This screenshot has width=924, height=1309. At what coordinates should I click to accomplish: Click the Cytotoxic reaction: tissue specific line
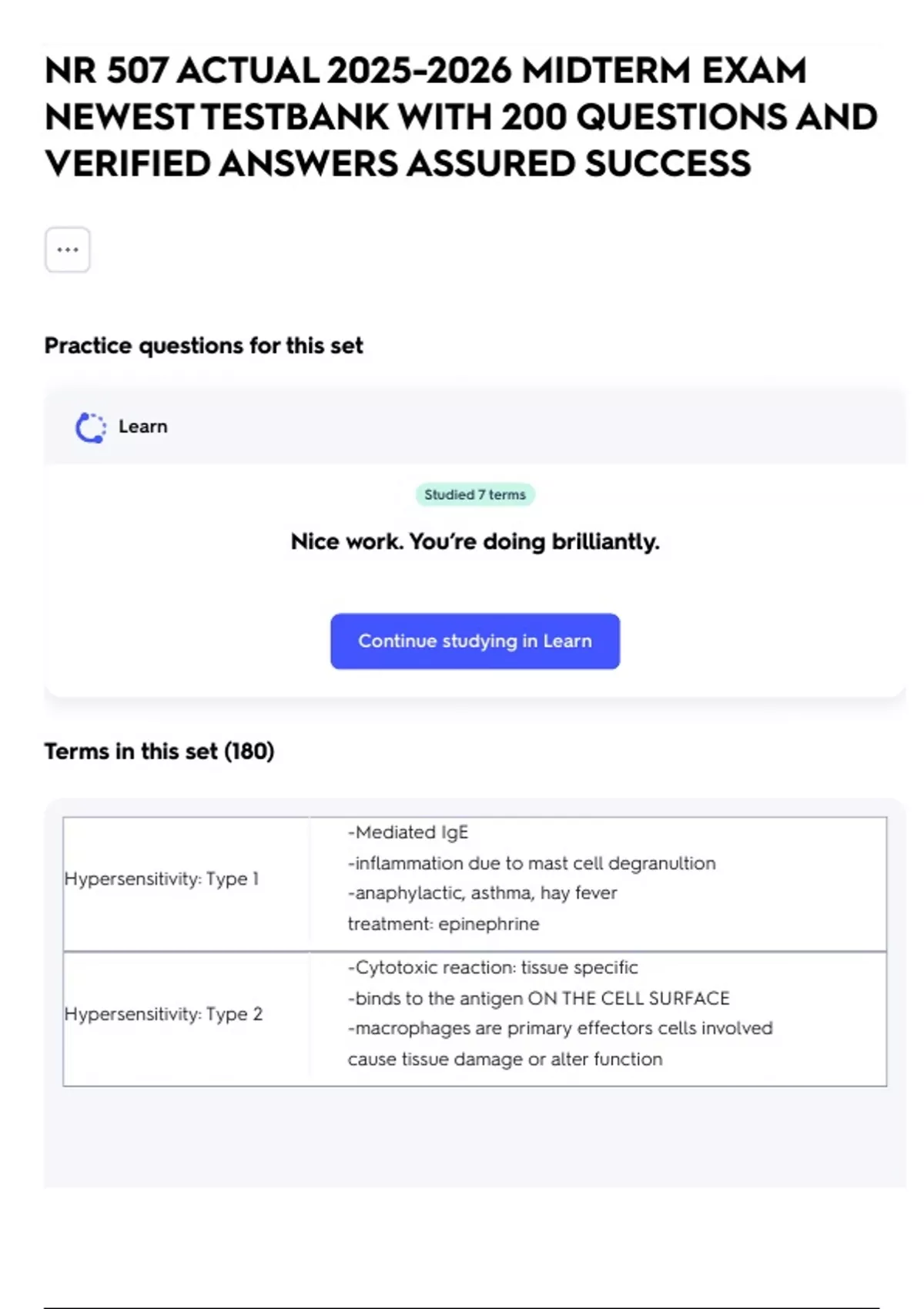point(493,967)
